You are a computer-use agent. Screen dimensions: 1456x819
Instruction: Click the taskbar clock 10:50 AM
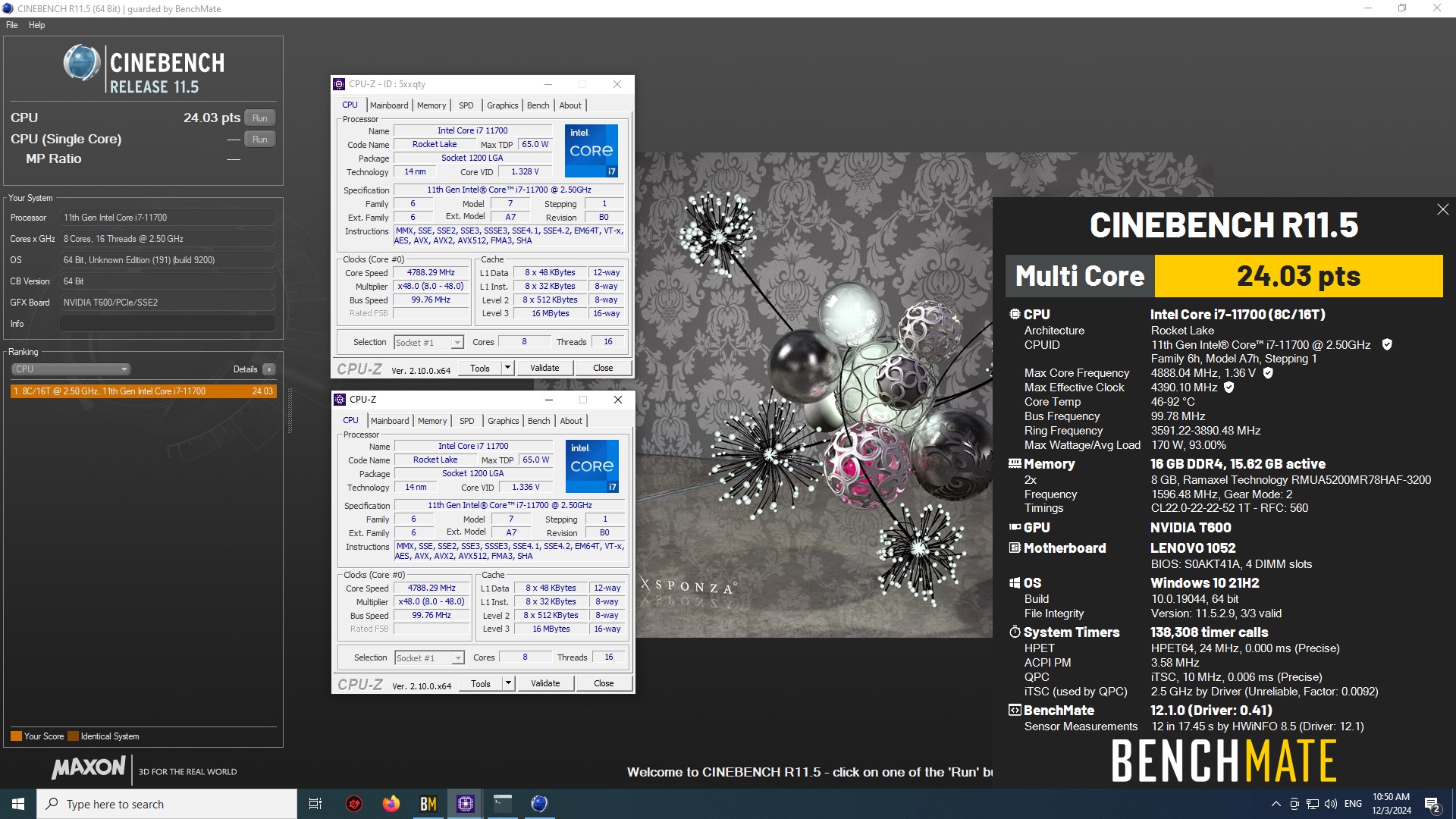[1392, 804]
